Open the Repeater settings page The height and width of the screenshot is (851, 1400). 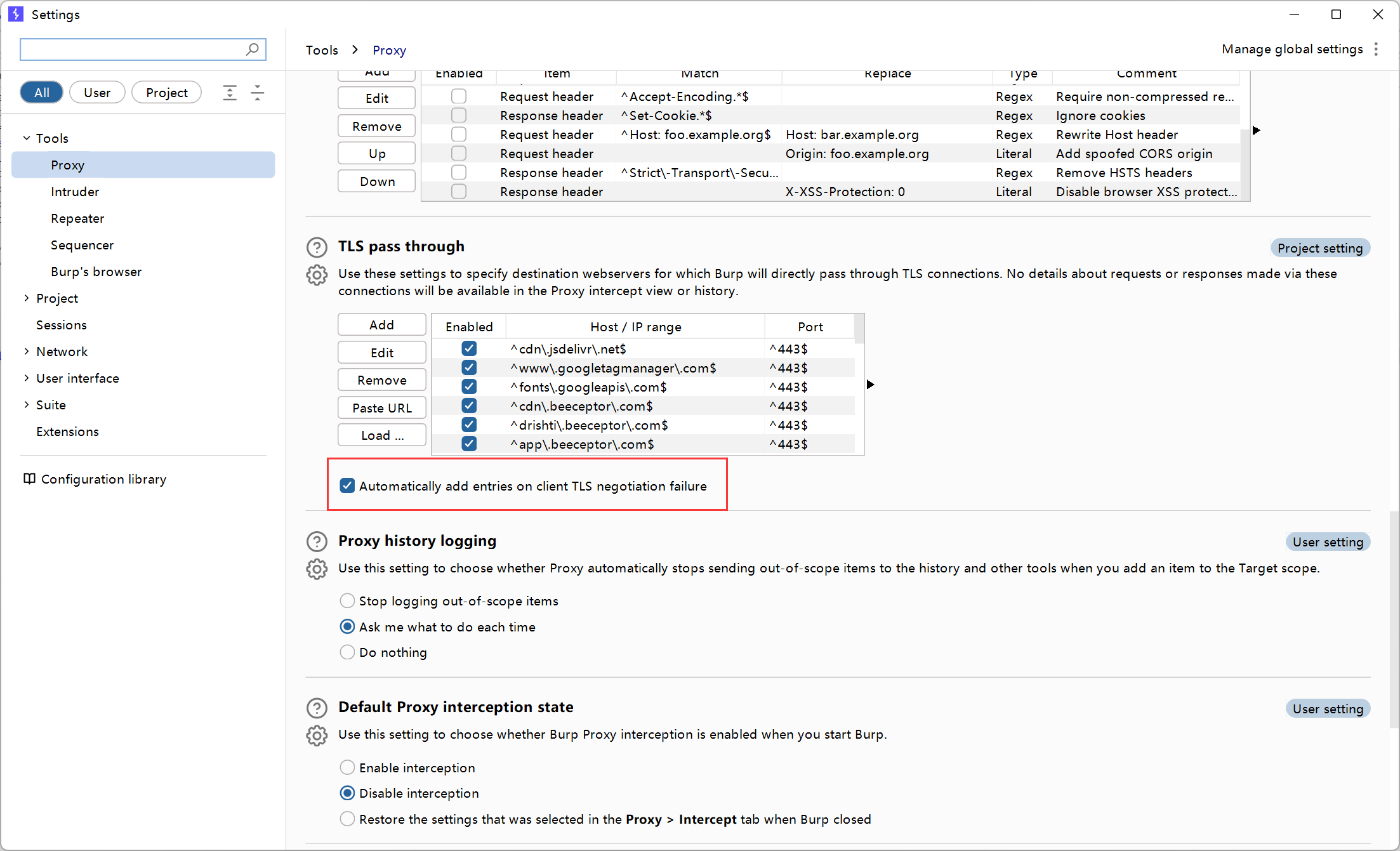pos(77,218)
